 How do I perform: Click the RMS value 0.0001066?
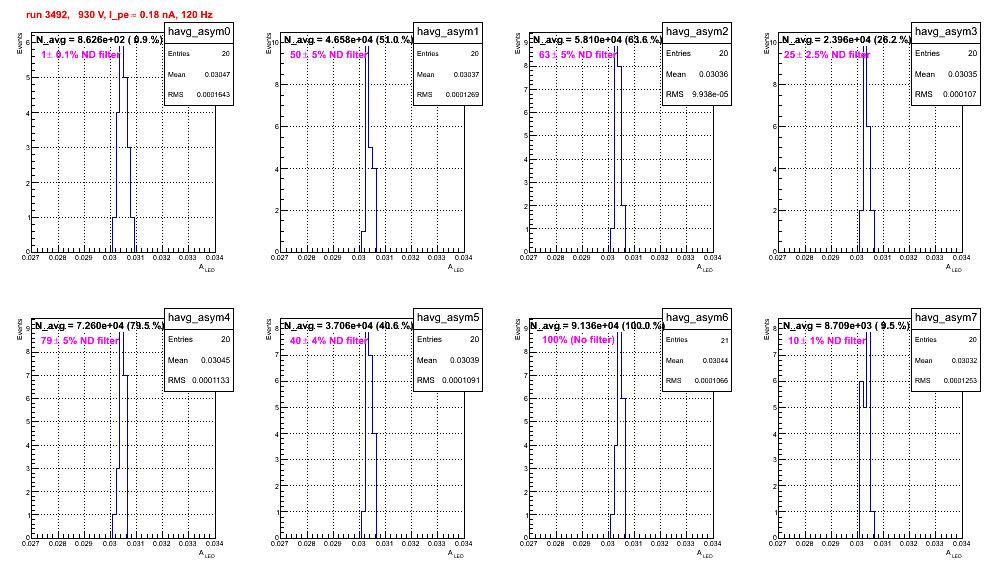(x=712, y=381)
